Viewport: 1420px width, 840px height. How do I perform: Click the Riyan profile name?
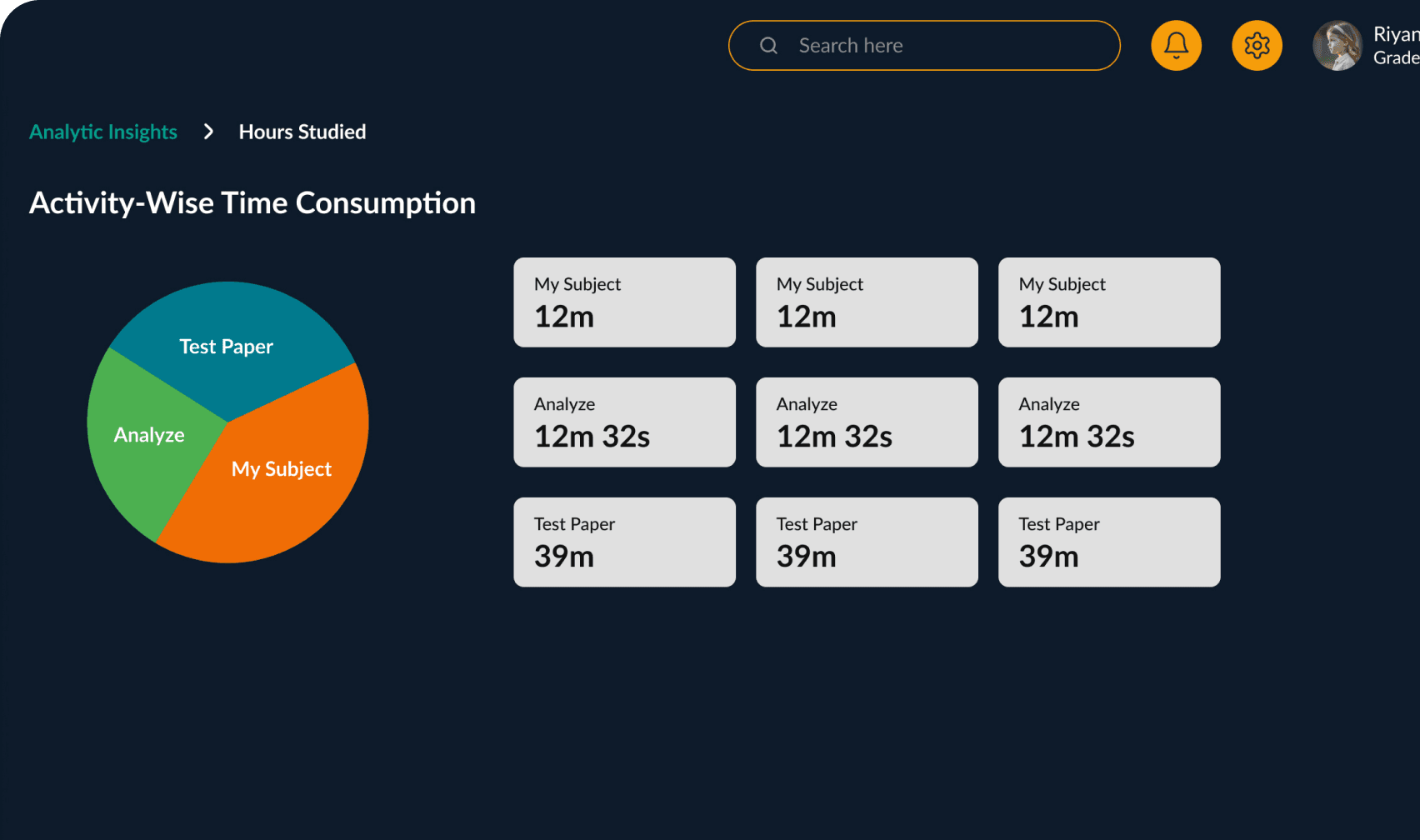[1397, 34]
